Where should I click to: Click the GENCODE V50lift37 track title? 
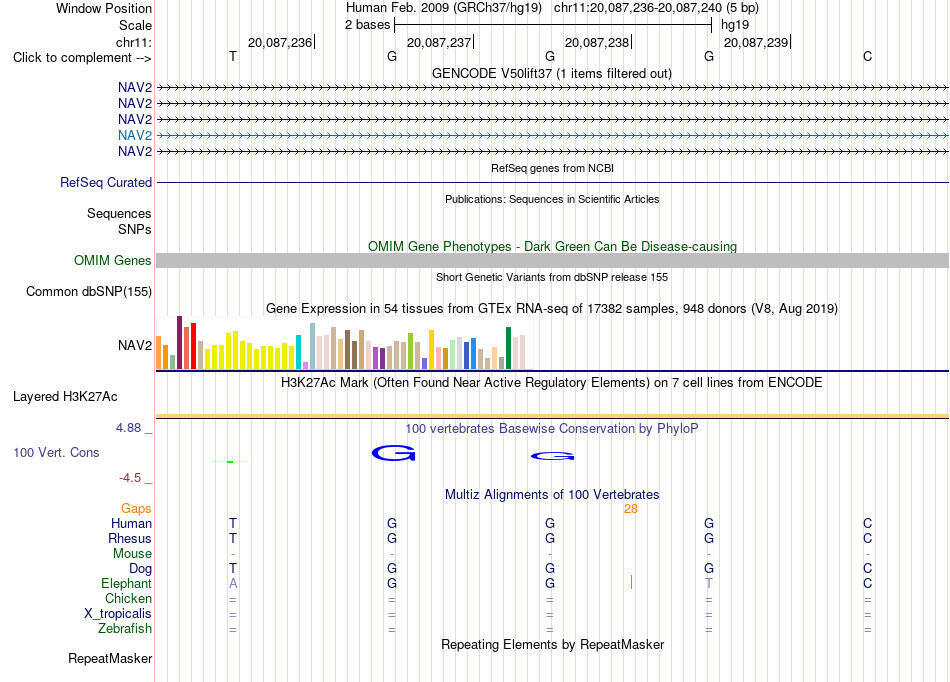(552, 73)
